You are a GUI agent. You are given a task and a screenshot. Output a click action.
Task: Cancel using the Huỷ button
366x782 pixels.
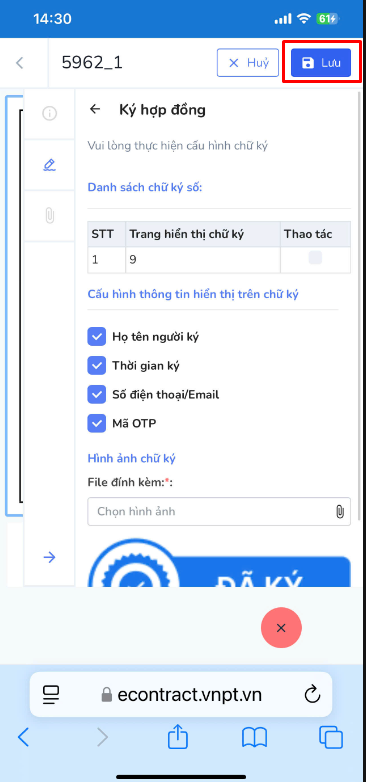(x=247, y=63)
